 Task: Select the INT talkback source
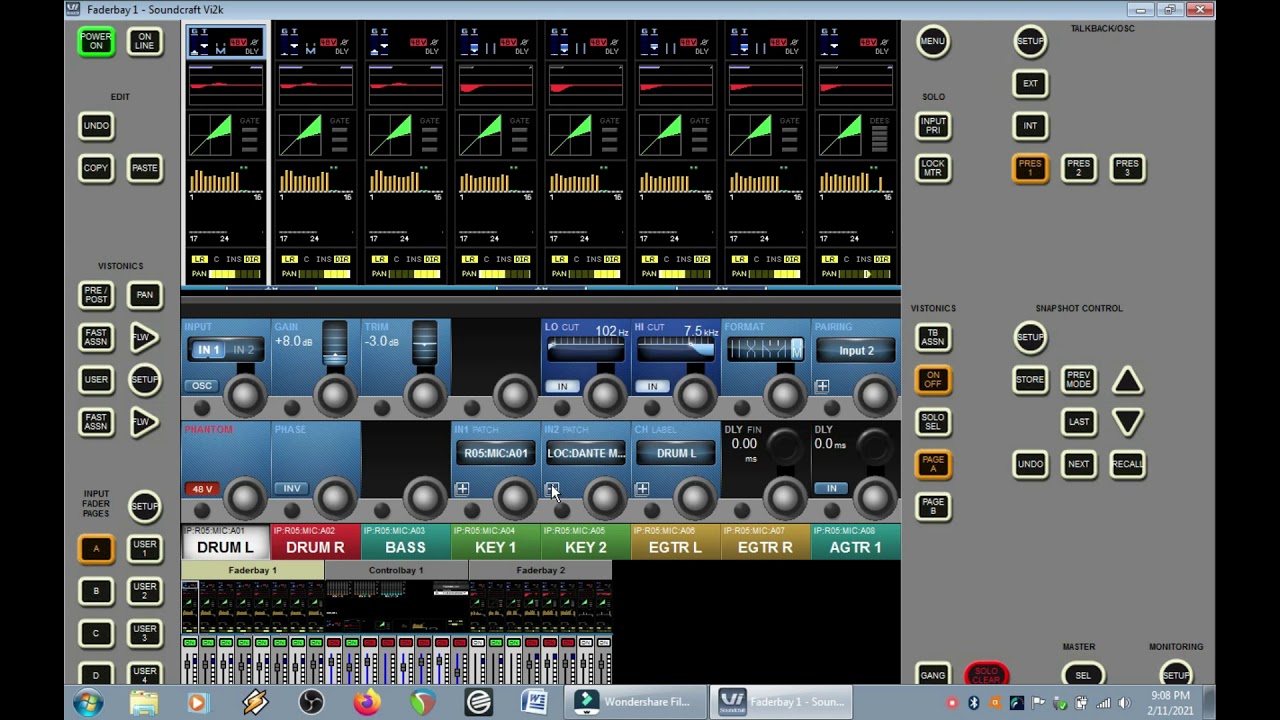[1030, 125]
